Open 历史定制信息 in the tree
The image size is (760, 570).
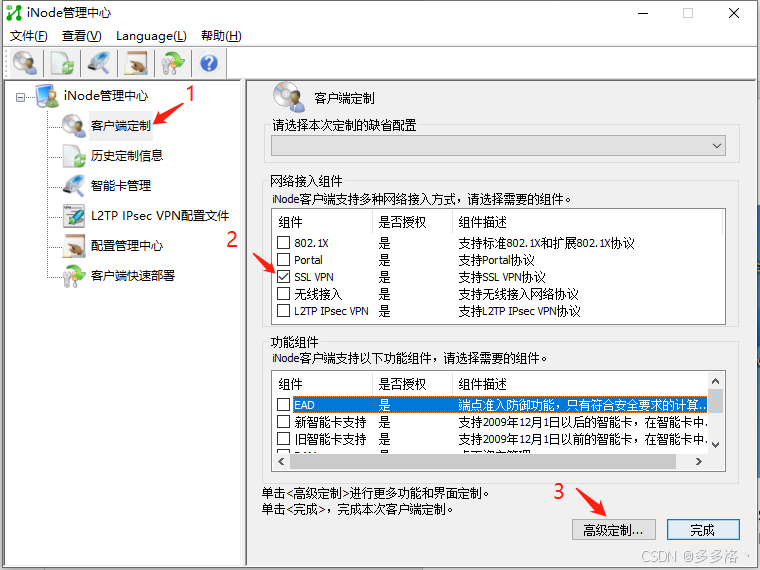tap(127, 156)
